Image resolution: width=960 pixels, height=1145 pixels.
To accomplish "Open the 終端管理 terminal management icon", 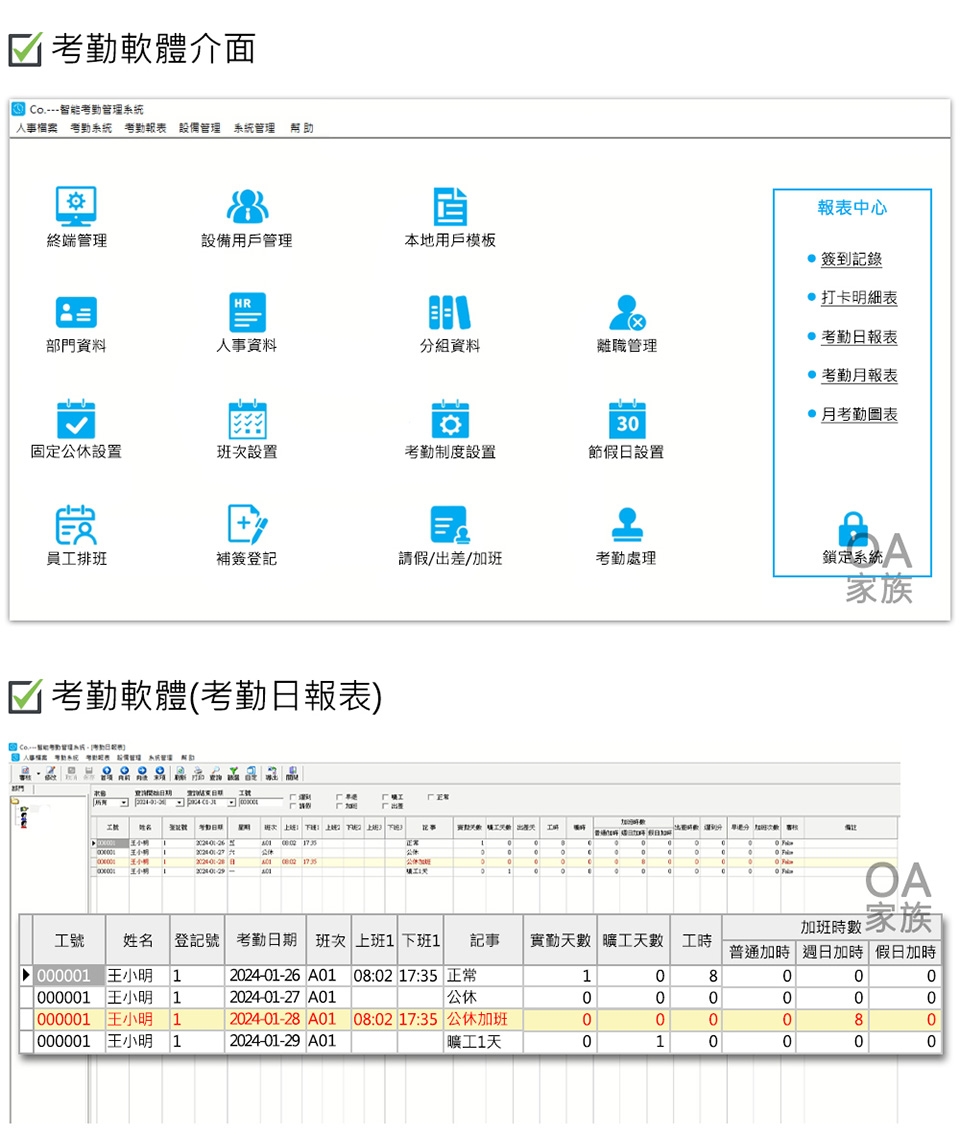I will [x=76, y=206].
